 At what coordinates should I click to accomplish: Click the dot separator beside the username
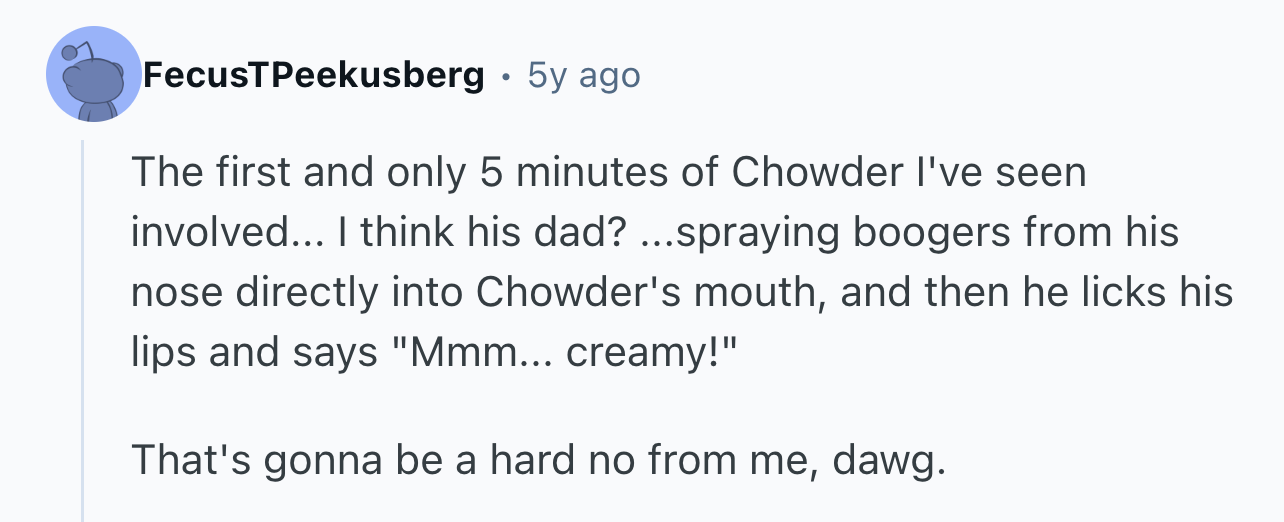[x=506, y=76]
